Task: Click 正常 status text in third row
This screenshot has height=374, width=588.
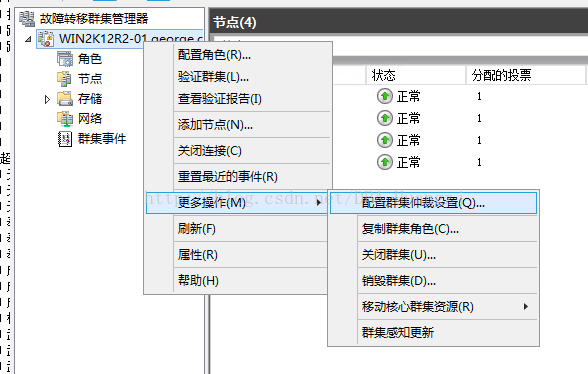Action: tap(408, 140)
